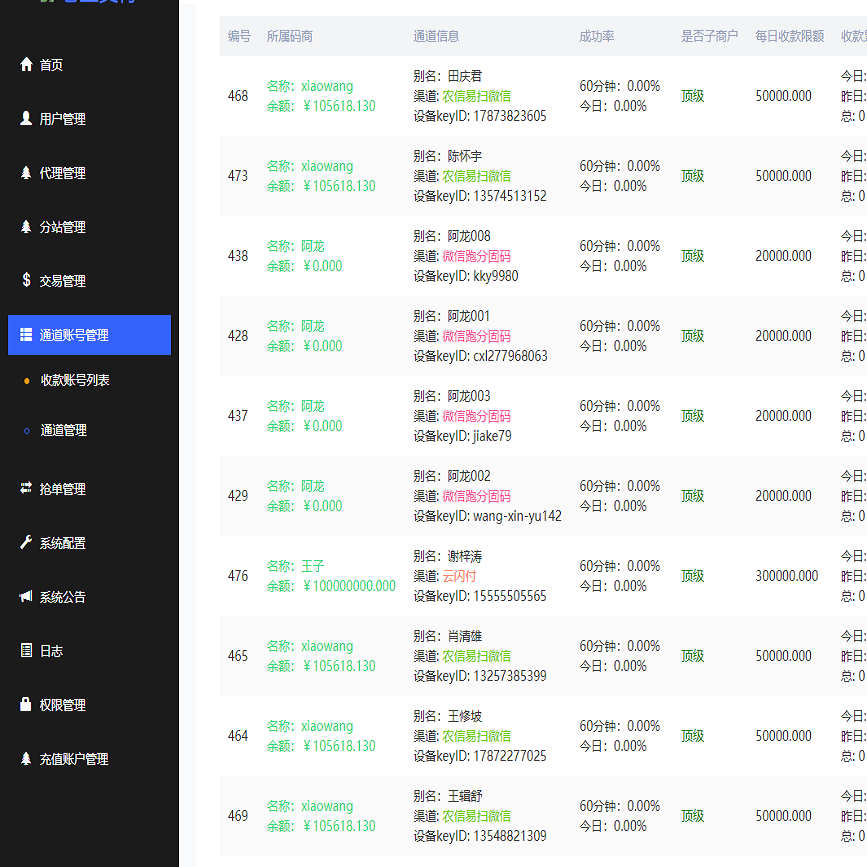Click the swap arrows icon for 抢单管理

coord(26,489)
